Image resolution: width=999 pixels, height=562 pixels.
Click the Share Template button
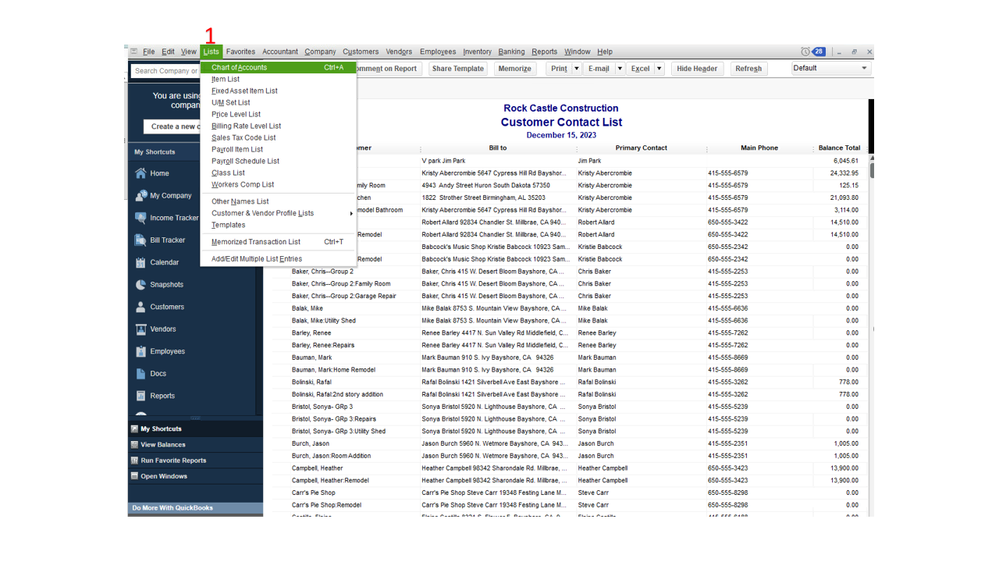457,69
